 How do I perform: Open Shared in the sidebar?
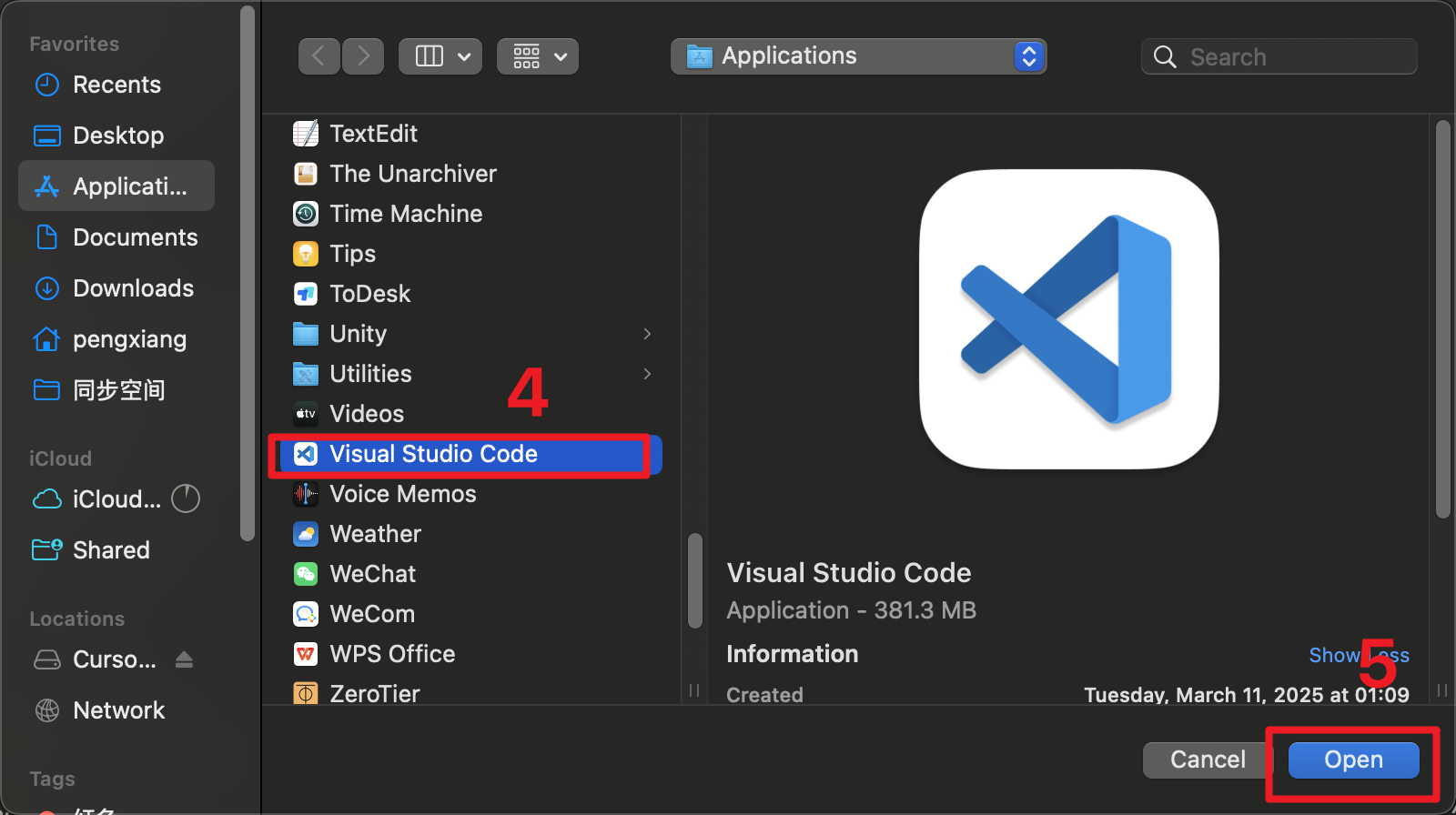tap(116, 550)
